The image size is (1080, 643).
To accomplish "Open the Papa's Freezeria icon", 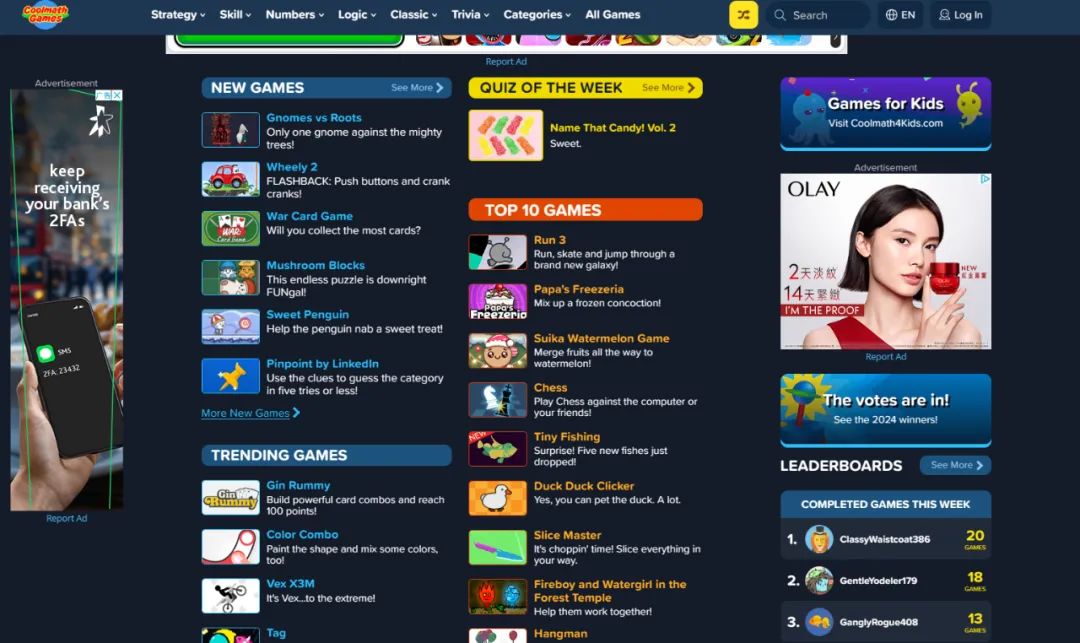I will pos(498,302).
